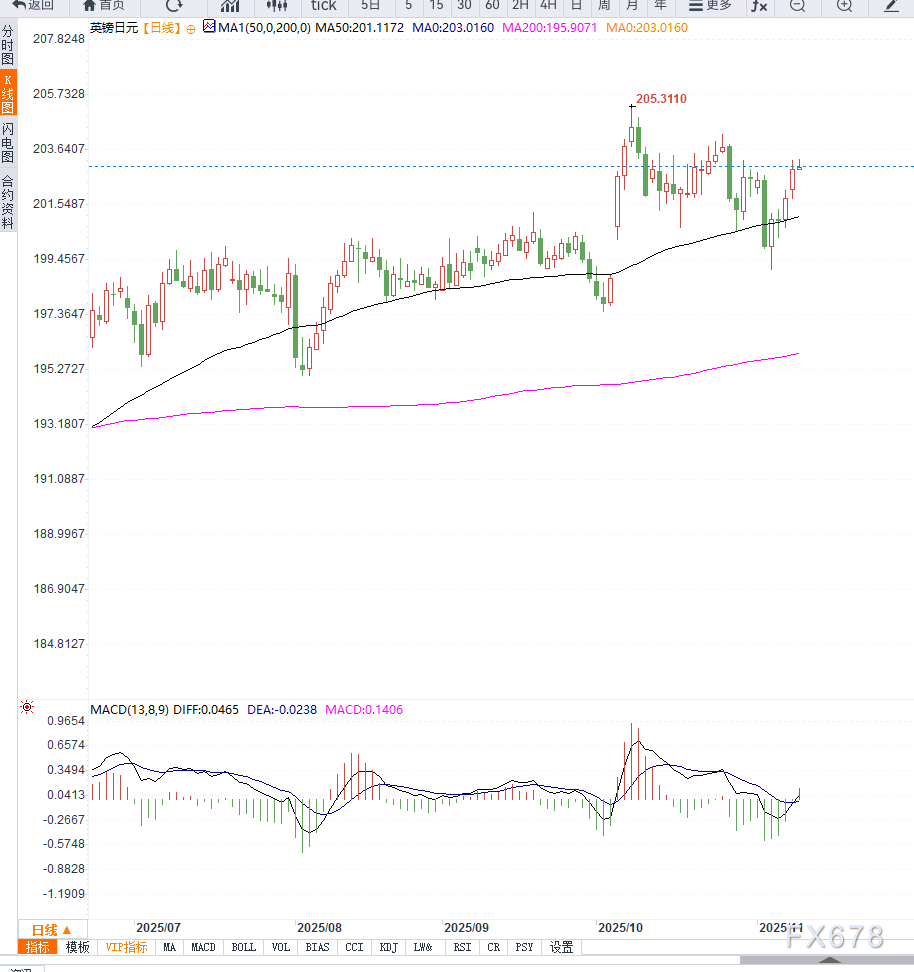Click the zoom in magnifier icon
Screen dimensions: 914x972
pos(845,5)
